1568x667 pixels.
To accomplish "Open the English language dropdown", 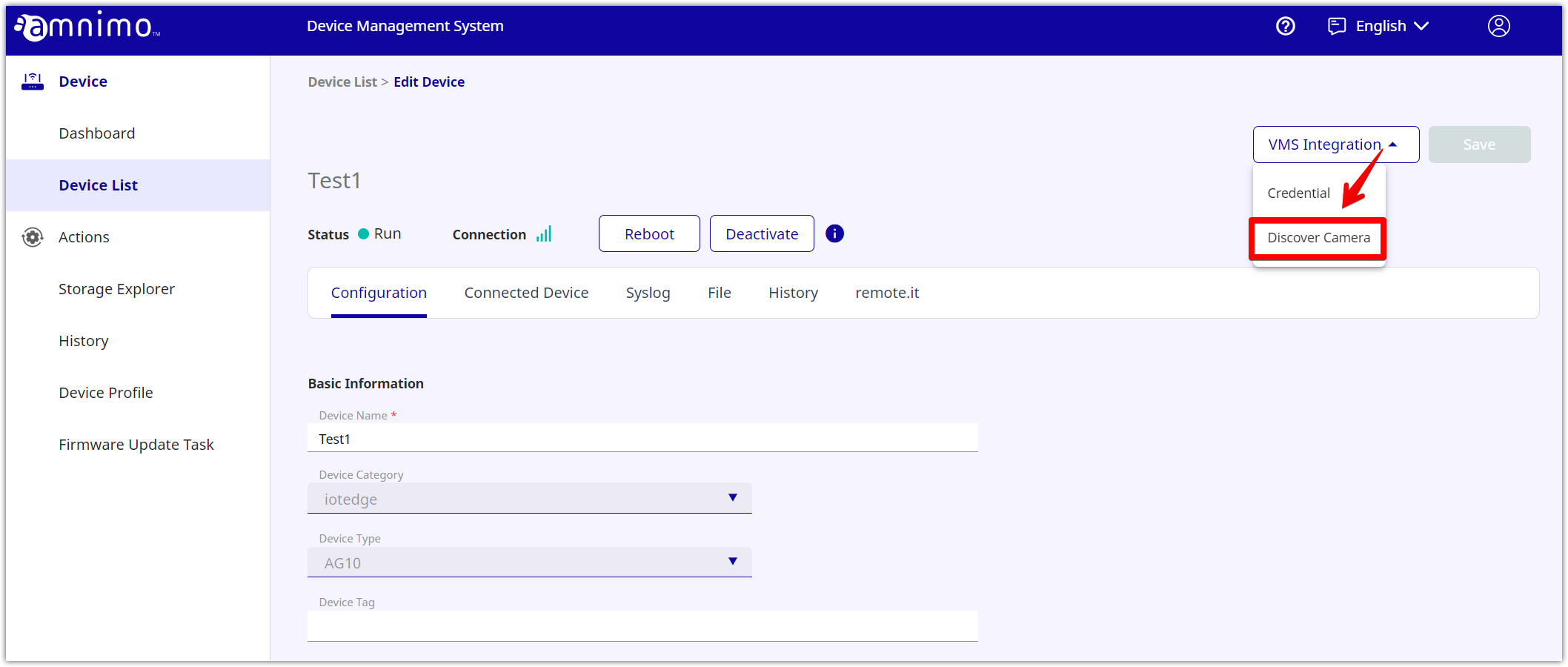I will 1392,27.
